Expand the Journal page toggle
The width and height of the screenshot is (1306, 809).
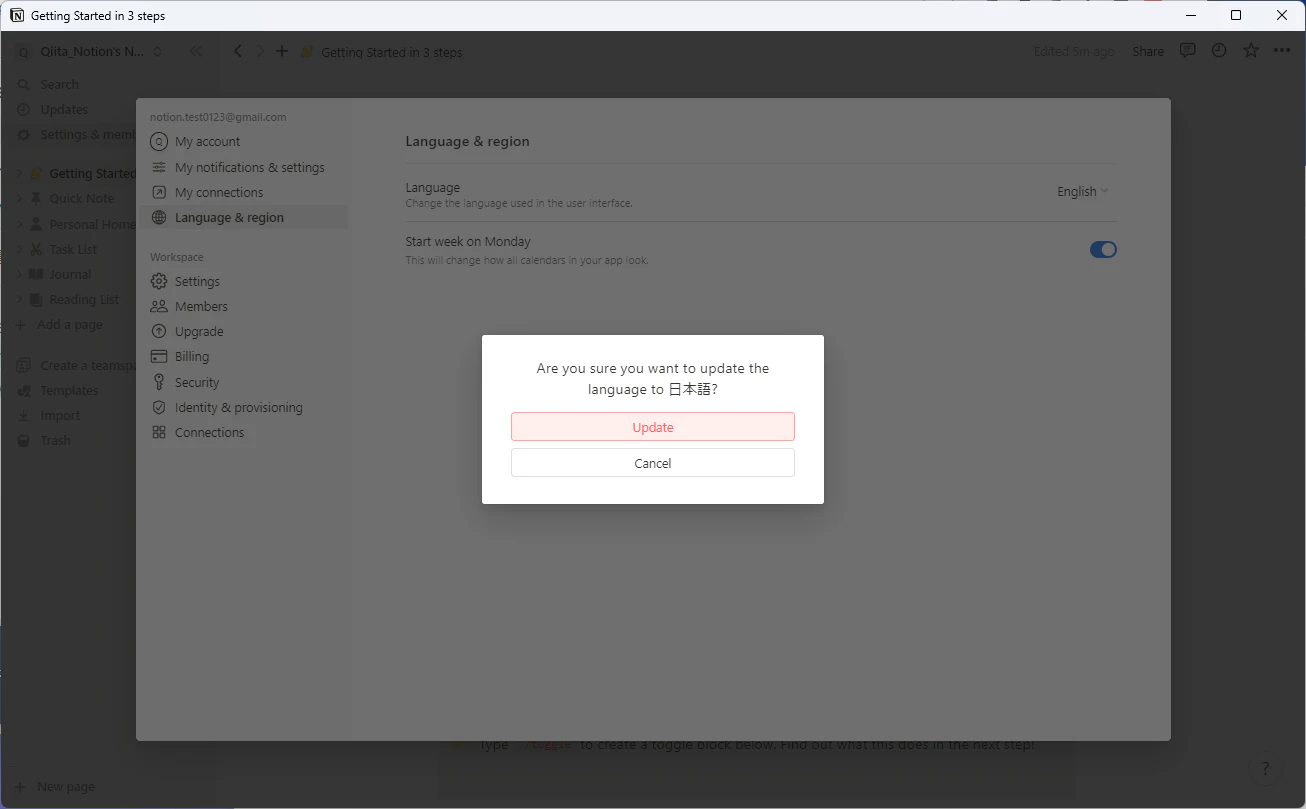[19, 274]
